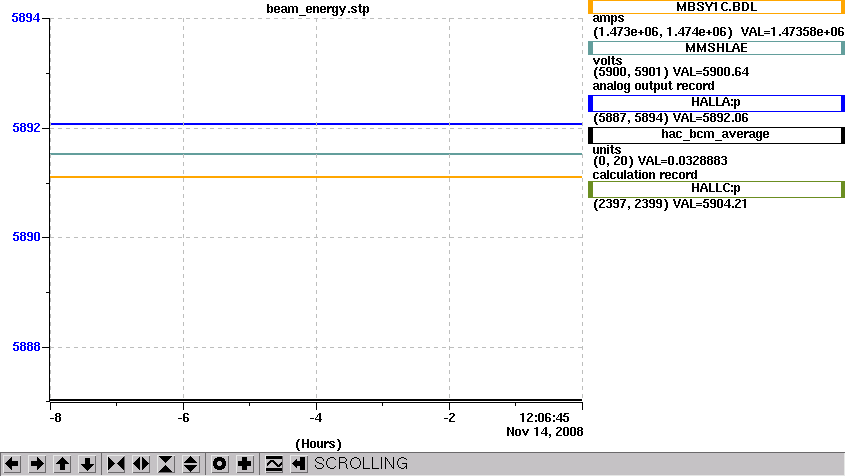The width and height of the screenshot is (845, 476).
Task: Shift the graph down with the down arrow
Action: coord(87,464)
